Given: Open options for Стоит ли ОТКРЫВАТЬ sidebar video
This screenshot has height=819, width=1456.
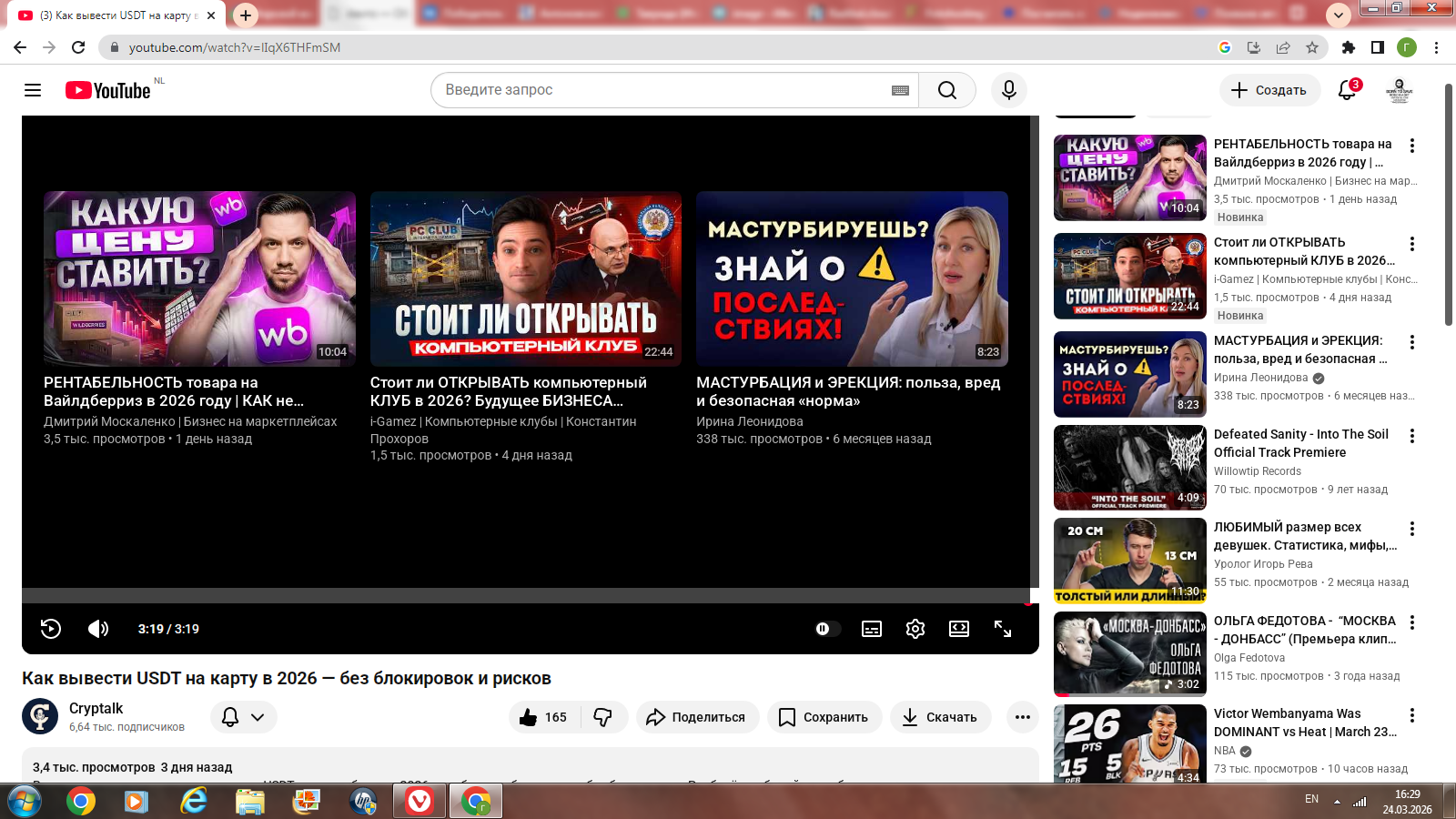Looking at the screenshot, I should (x=1412, y=244).
